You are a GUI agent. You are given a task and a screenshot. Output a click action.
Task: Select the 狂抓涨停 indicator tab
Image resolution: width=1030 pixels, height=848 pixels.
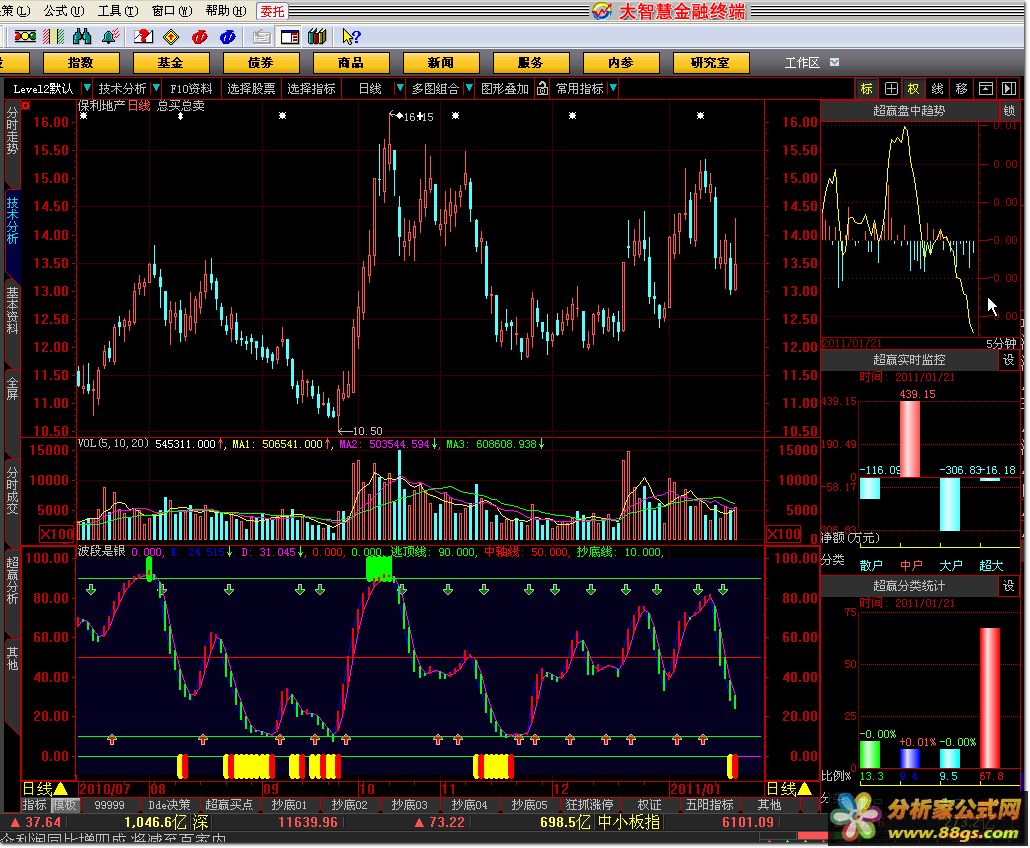coord(589,805)
